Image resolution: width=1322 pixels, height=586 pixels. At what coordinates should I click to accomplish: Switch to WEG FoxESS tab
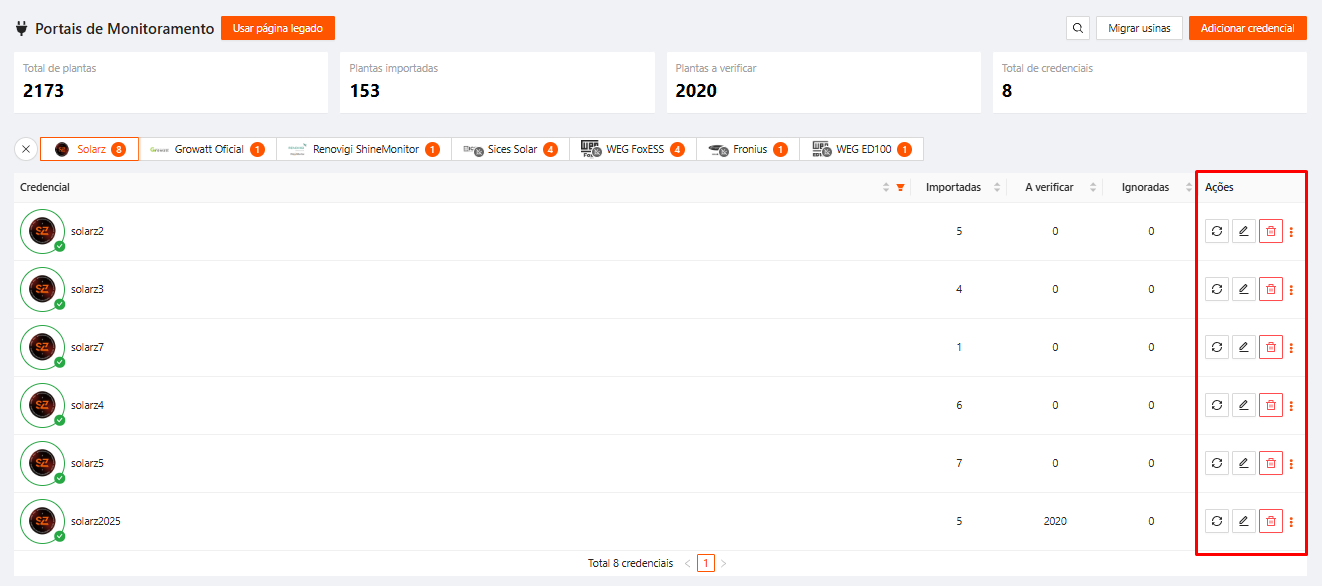[x=632, y=149]
